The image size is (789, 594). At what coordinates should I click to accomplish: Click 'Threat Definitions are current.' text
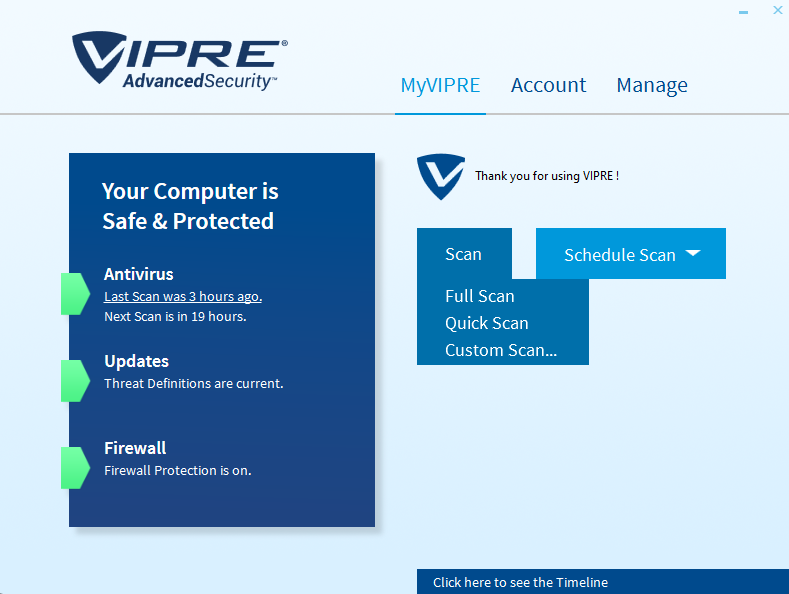click(194, 384)
